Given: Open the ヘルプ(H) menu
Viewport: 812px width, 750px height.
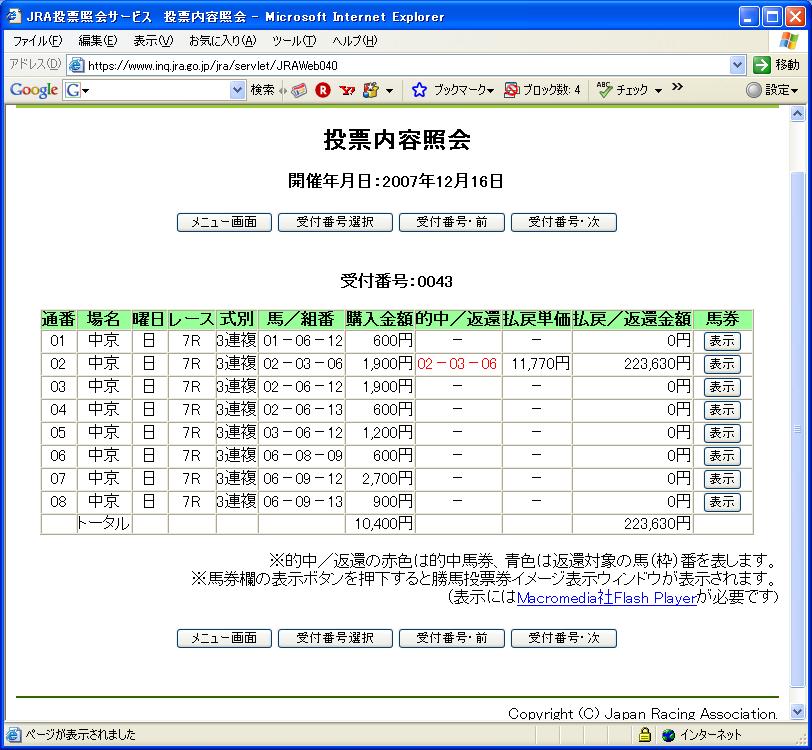Looking at the screenshot, I should pos(355,41).
